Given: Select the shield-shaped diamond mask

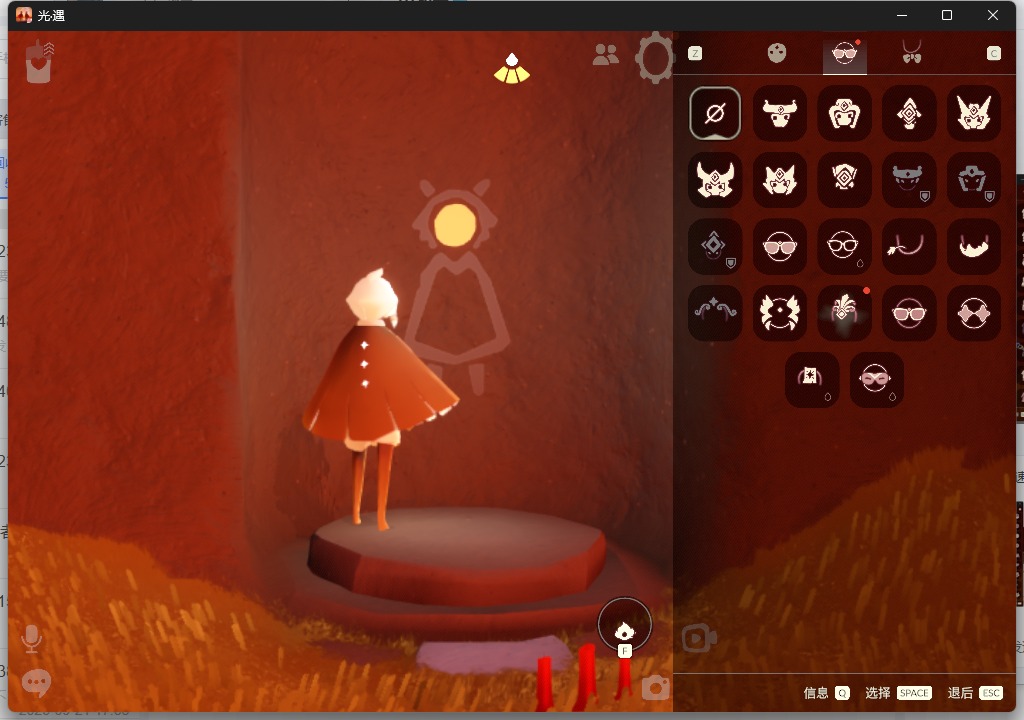Looking at the screenshot, I should point(844,180).
